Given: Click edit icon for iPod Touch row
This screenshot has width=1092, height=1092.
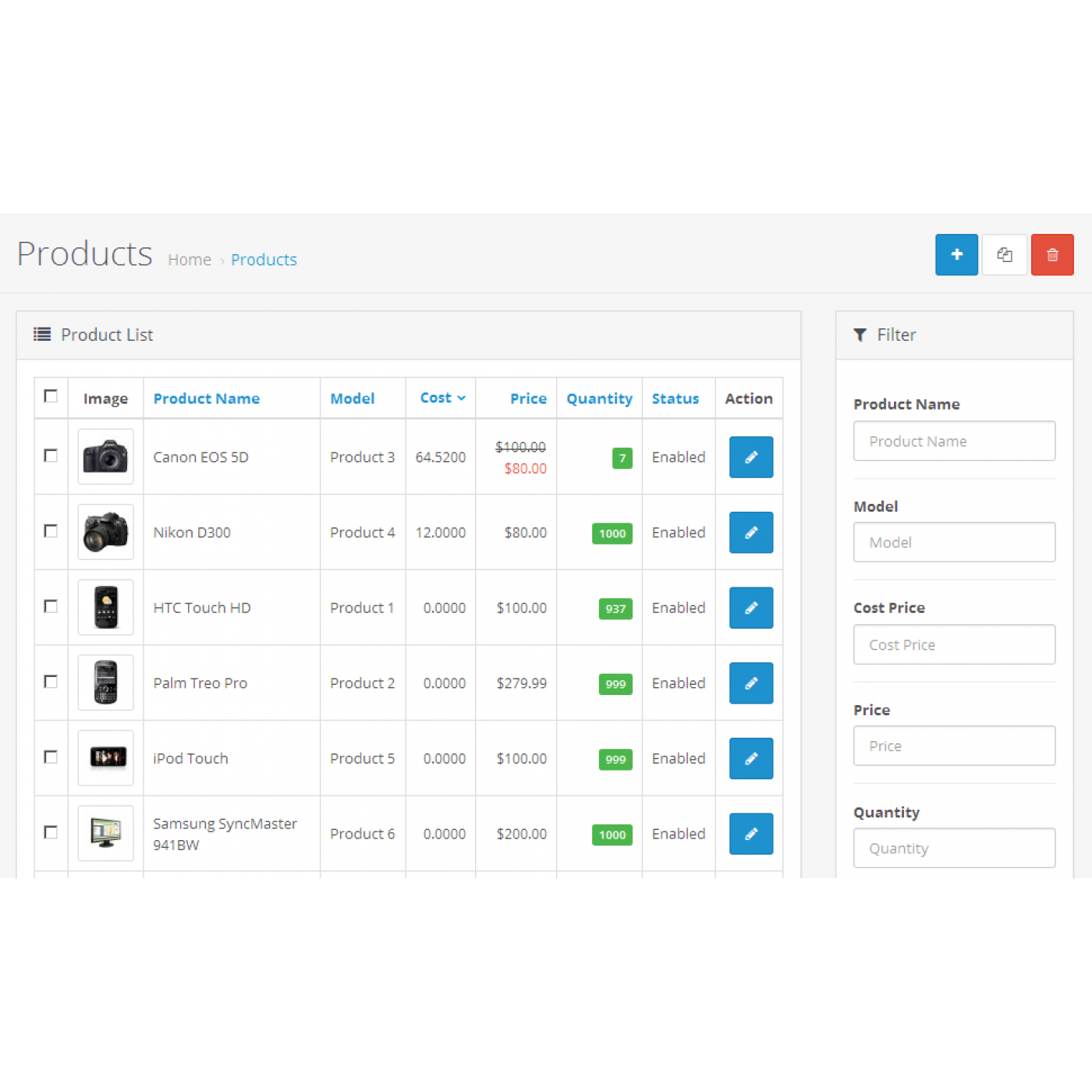Looking at the screenshot, I should (x=750, y=758).
